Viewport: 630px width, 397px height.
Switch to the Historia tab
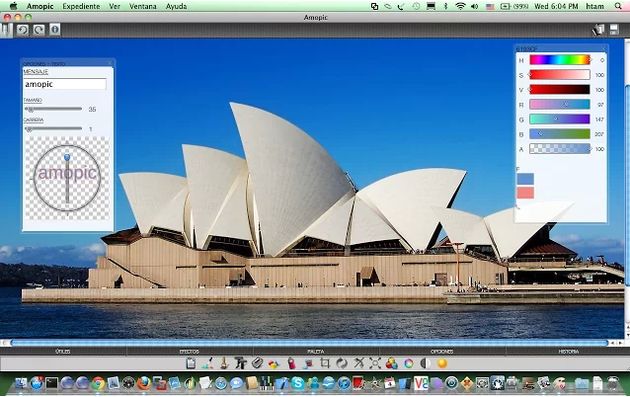click(568, 351)
